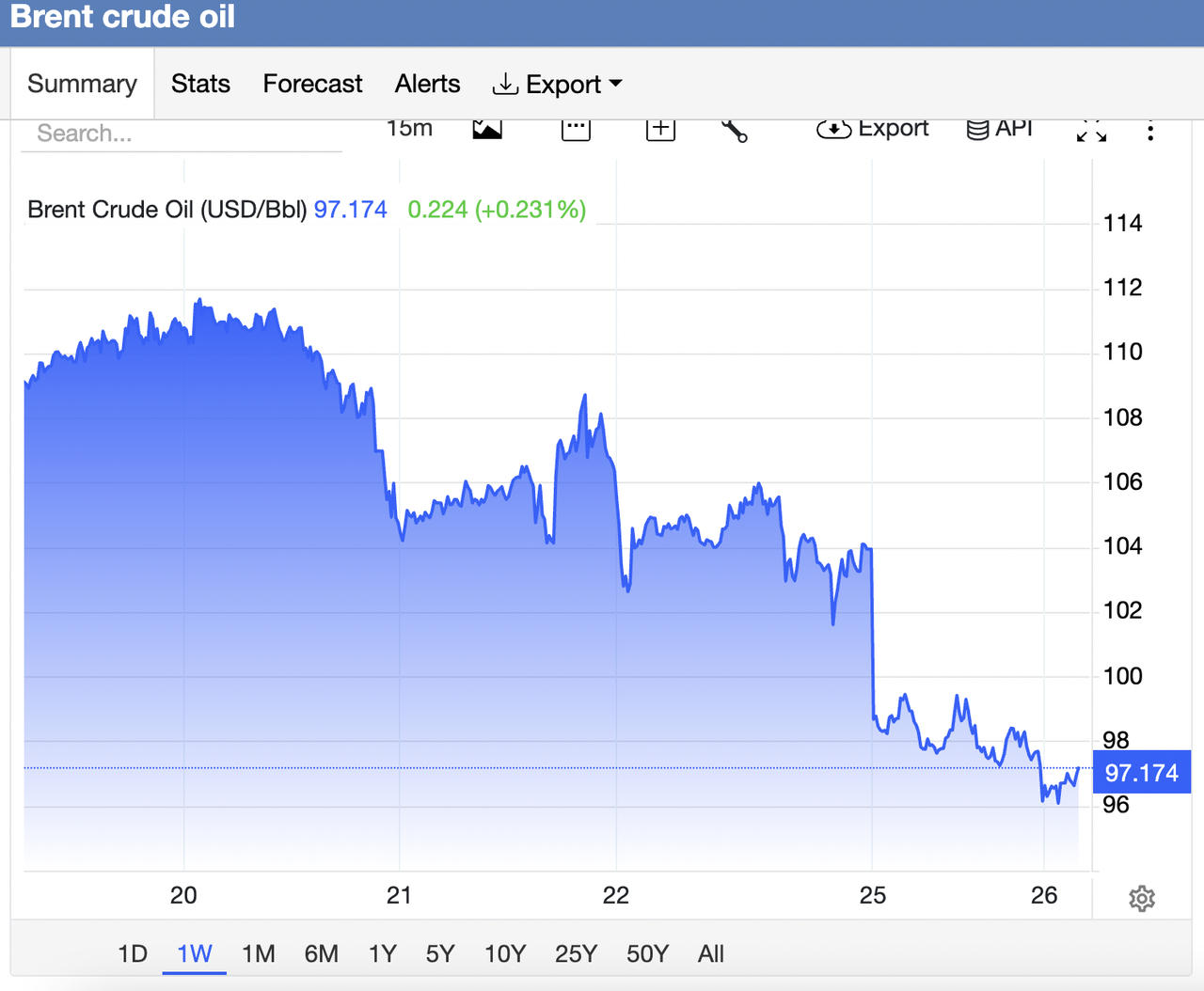Viewport: 1204px width, 991px height.
Task: Show the 1Y time range
Action: 383,953
